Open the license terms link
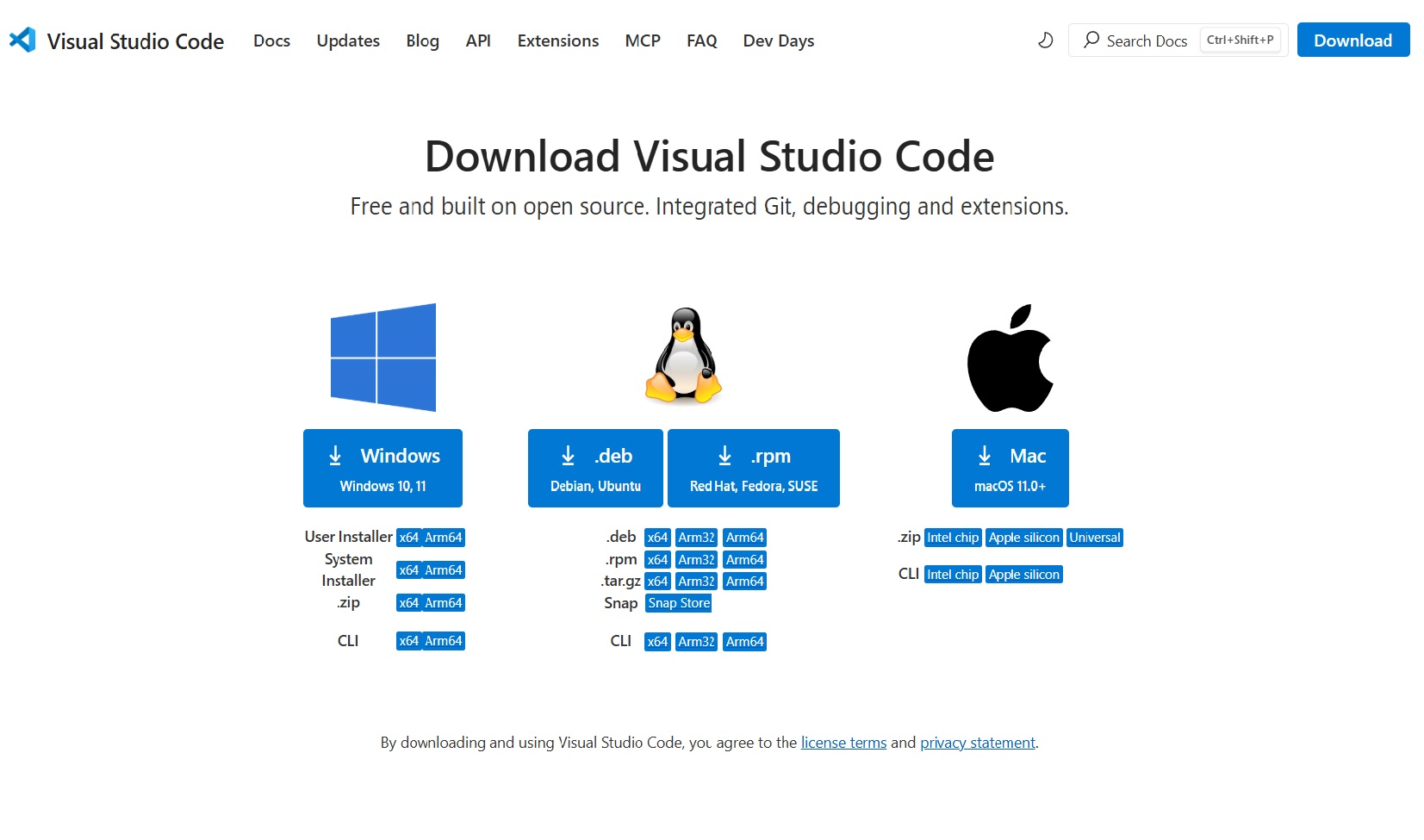 843,743
